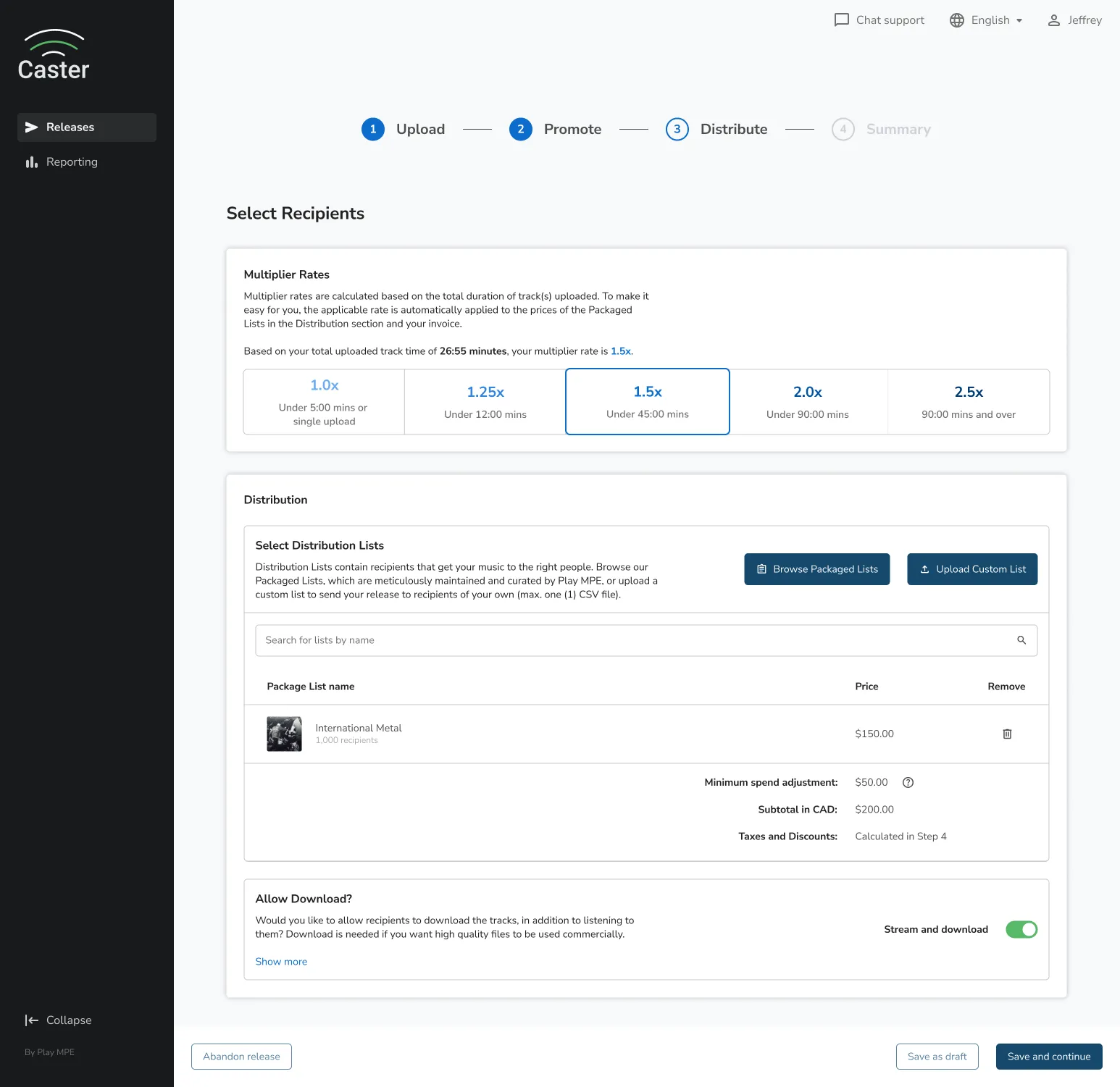Go to the Upload step
The height and width of the screenshot is (1087, 1120).
(420, 129)
